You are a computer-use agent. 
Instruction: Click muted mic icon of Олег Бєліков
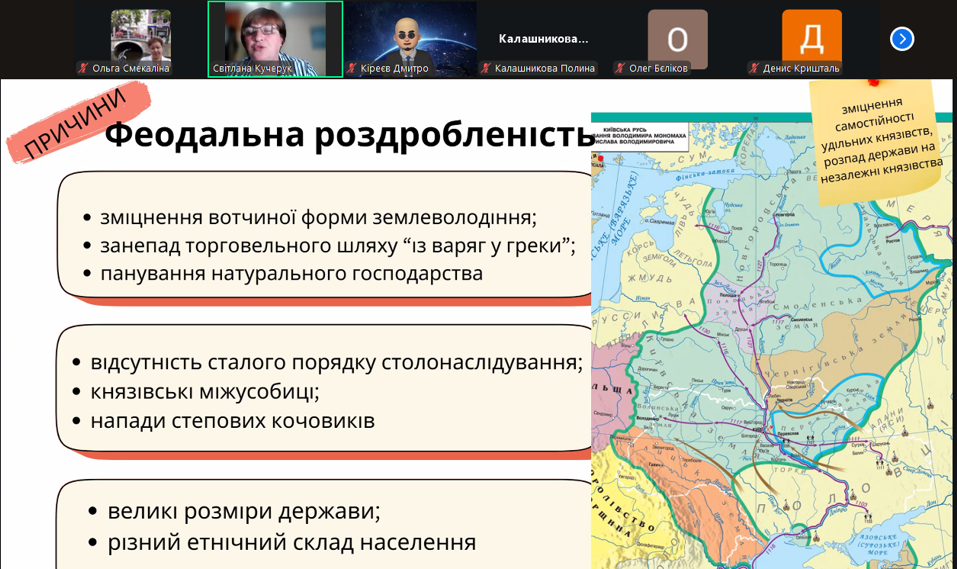point(620,68)
